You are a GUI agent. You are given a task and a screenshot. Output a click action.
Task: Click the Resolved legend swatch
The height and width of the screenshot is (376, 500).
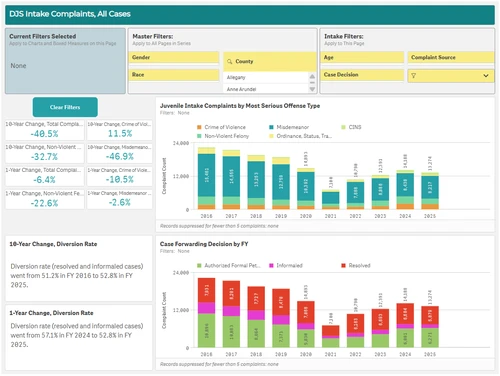[343, 265]
